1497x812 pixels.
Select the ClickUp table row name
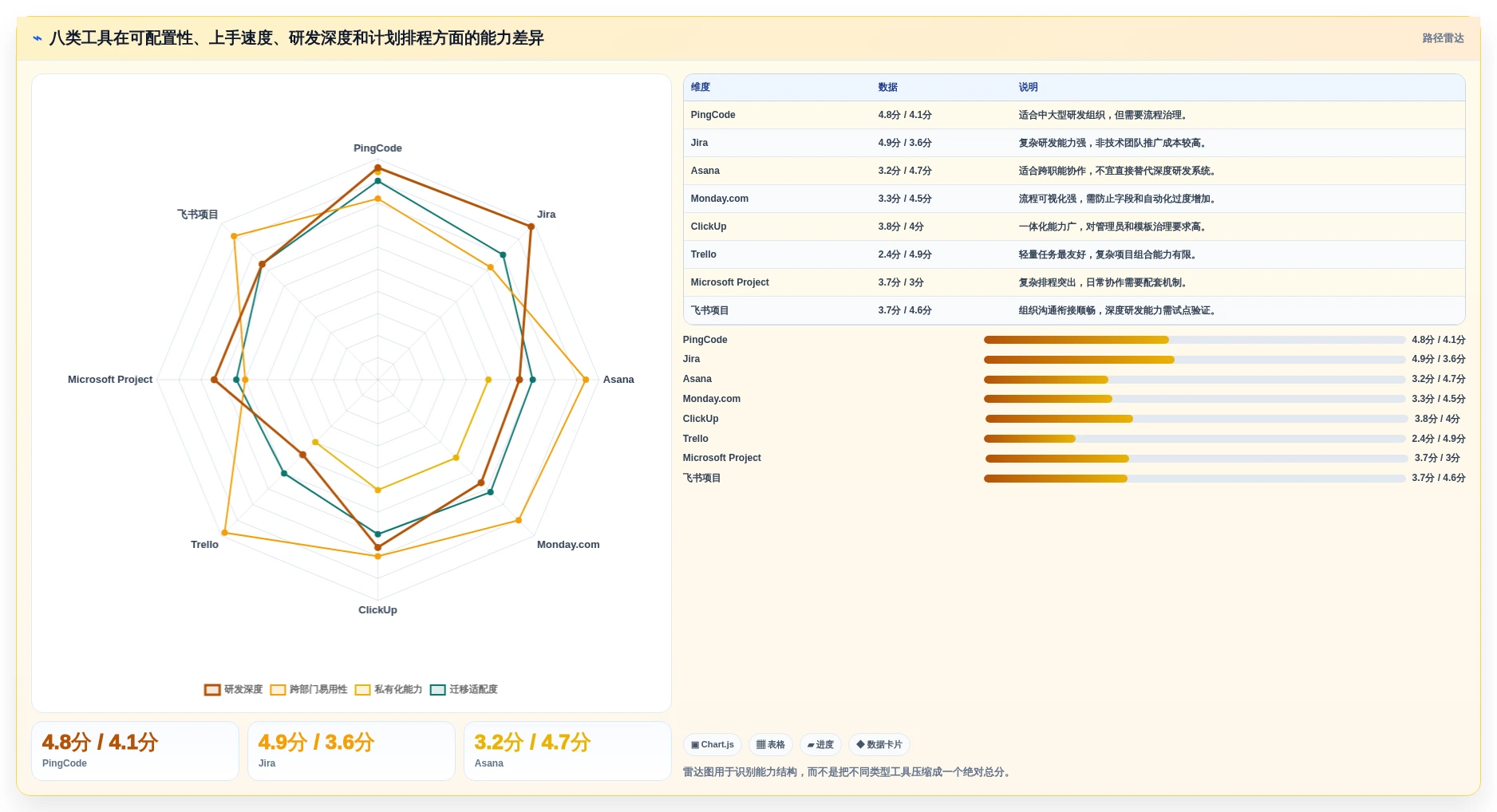point(709,227)
